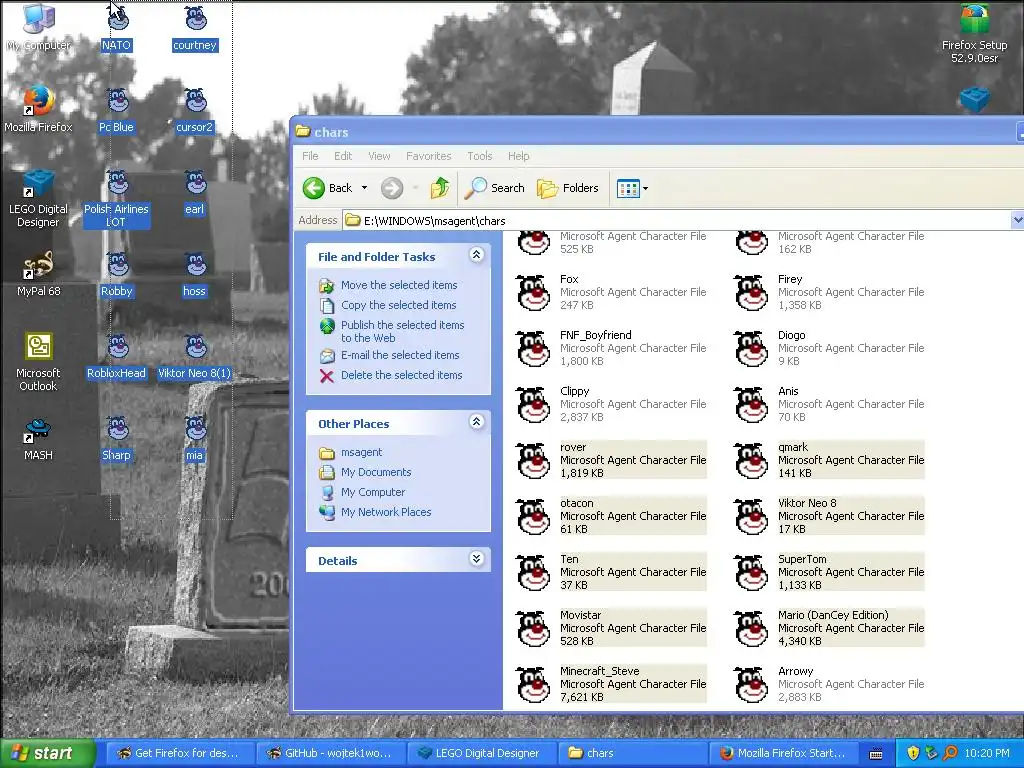Viewport: 1024px width, 768px height.
Task: Click the security shield tray icon
Action: coord(913,753)
